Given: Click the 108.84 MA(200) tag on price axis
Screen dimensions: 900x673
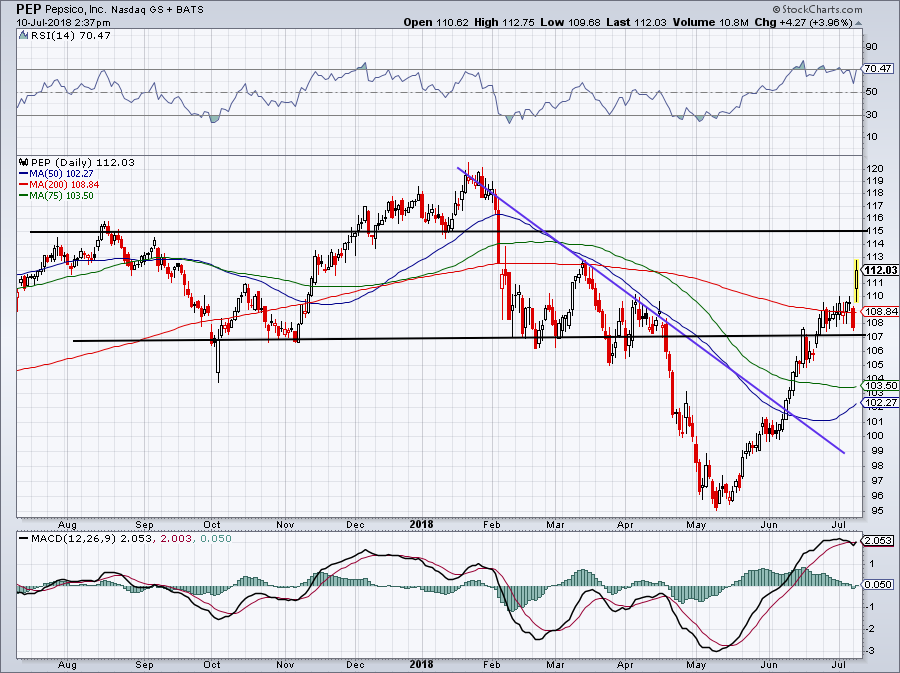Looking at the screenshot, I should point(880,312).
